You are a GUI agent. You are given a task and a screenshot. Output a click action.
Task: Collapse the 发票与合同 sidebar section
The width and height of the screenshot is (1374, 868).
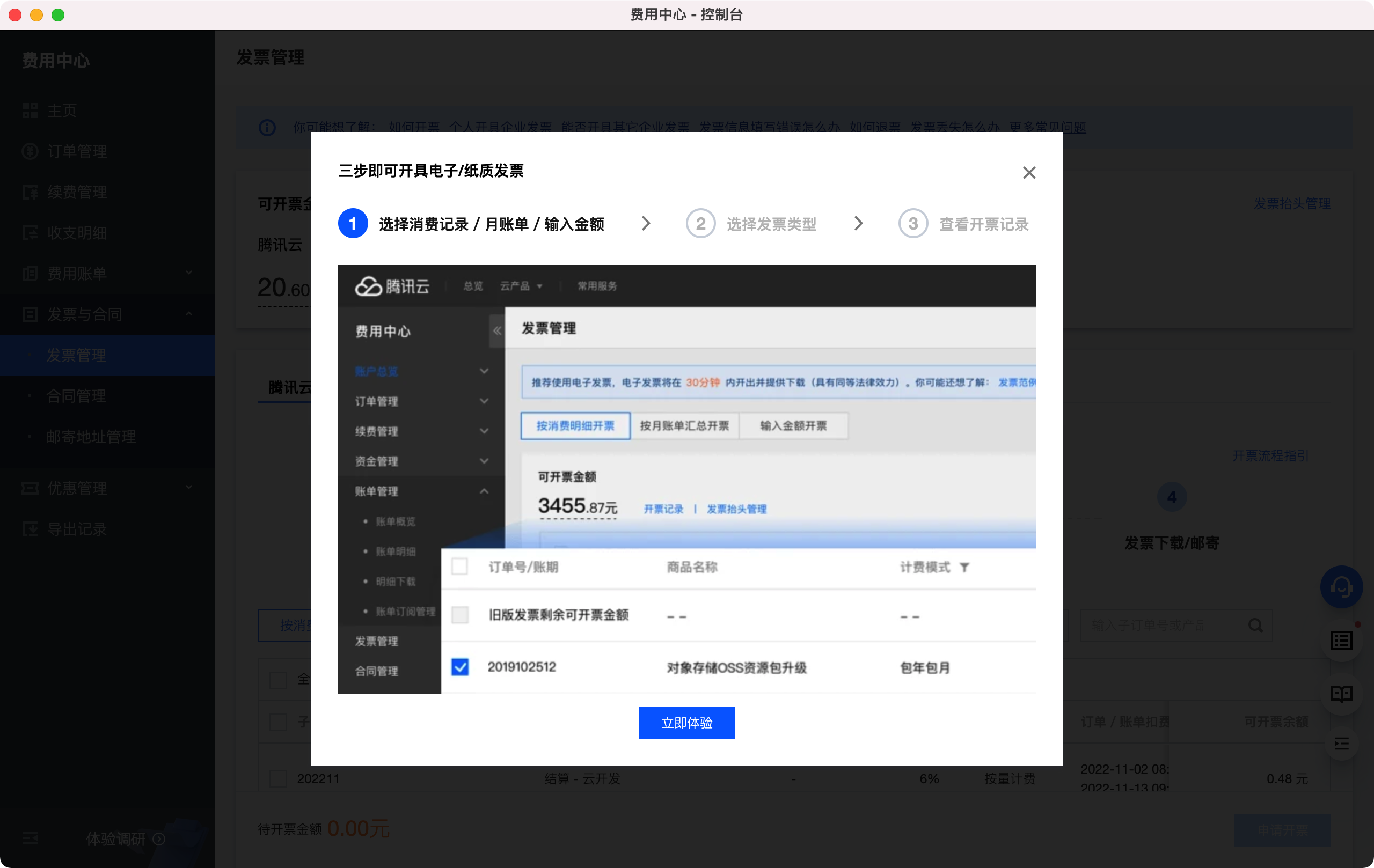click(x=189, y=314)
